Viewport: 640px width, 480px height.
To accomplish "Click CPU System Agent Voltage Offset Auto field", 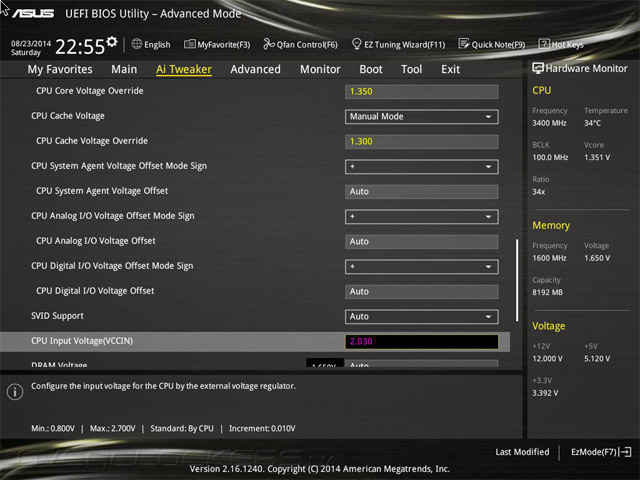I will [422, 191].
